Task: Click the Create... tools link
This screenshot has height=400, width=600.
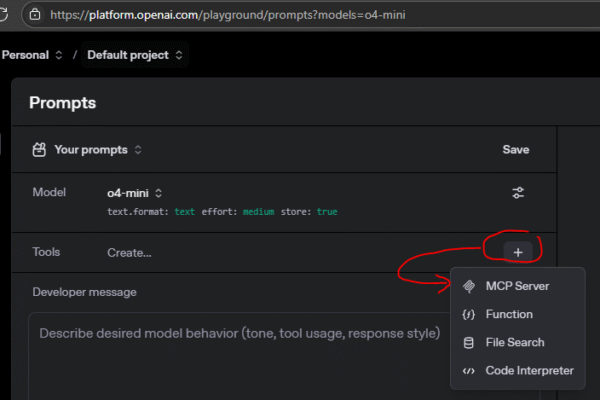Action: click(x=129, y=252)
